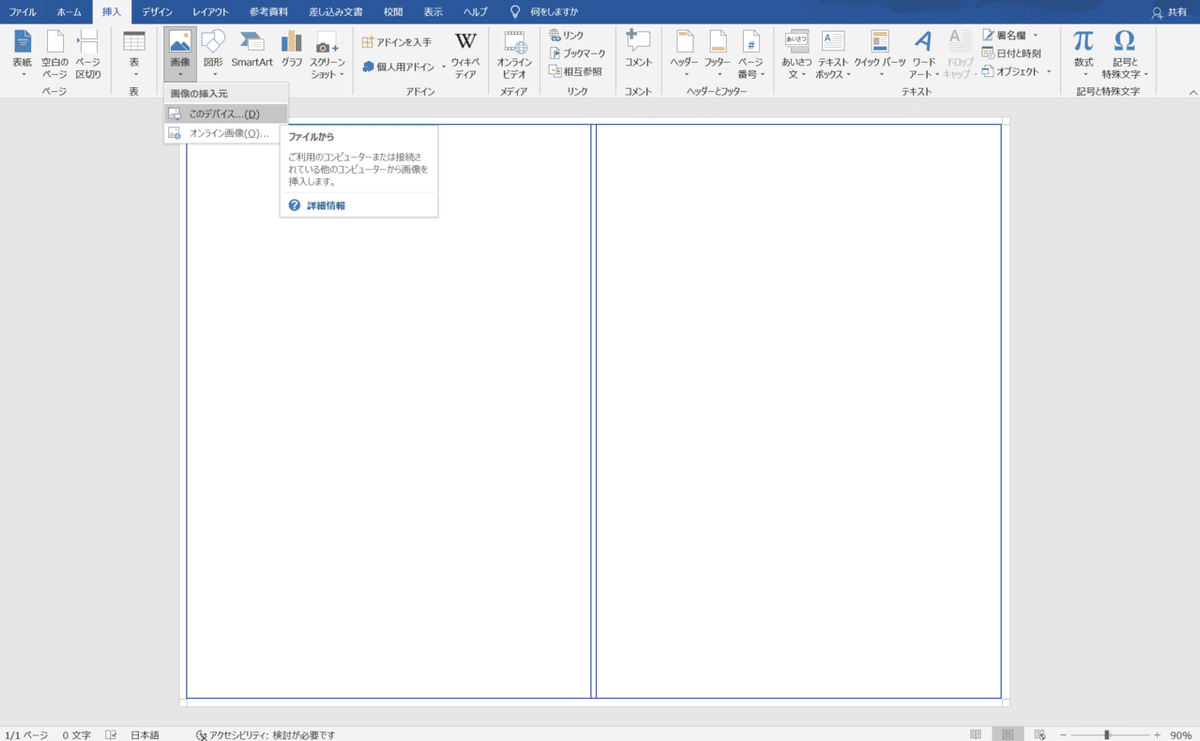The image size is (1200, 741).
Task: Switch to the デザイン tab
Action: [x=156, y=12]
